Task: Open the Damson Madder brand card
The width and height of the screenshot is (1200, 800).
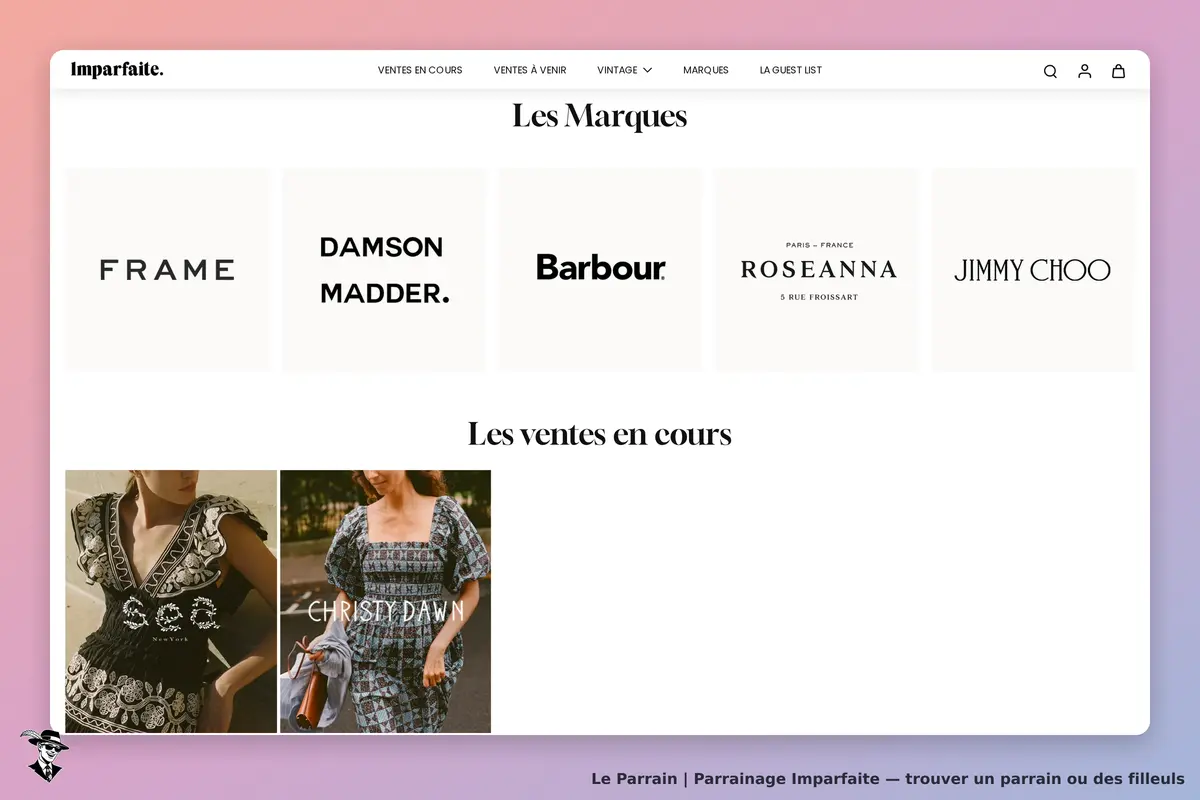Action: [x=384, y=270]
